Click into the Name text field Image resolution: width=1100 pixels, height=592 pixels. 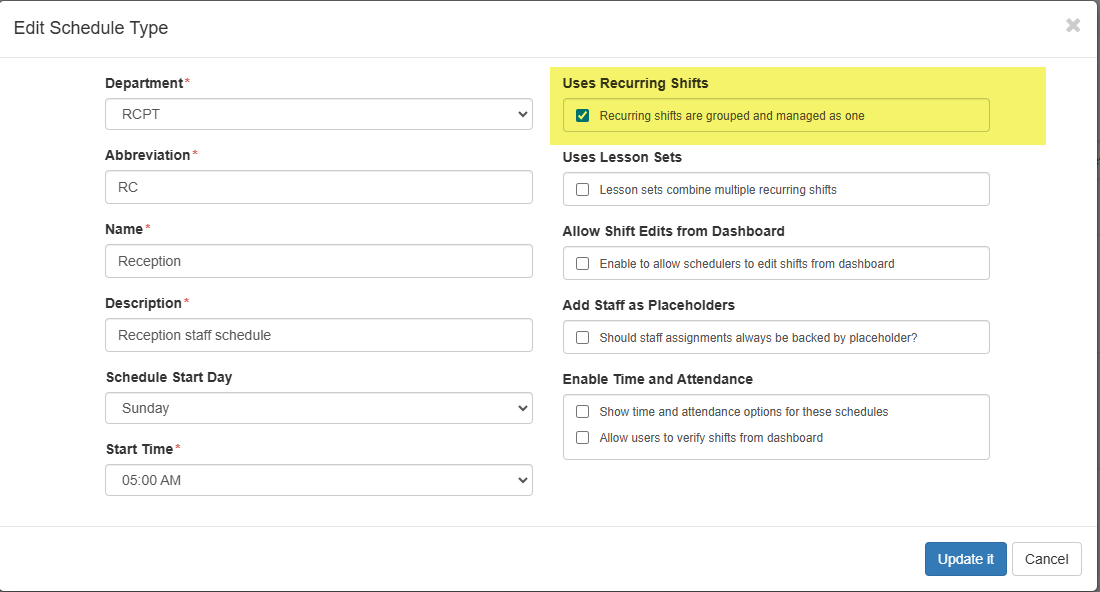tap(318, 261)
